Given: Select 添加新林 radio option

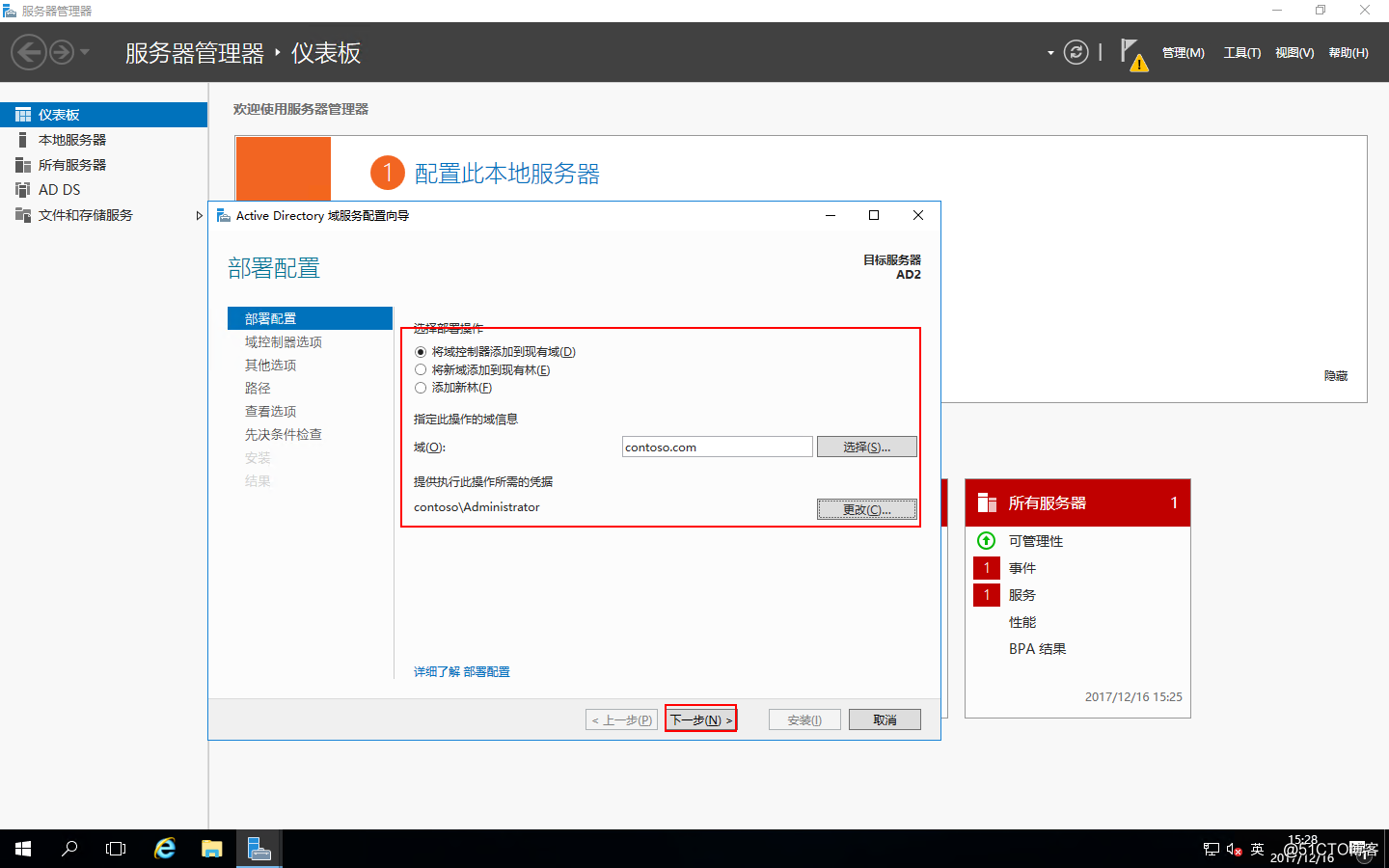Looking at the screenshot, I should [453, 388].
